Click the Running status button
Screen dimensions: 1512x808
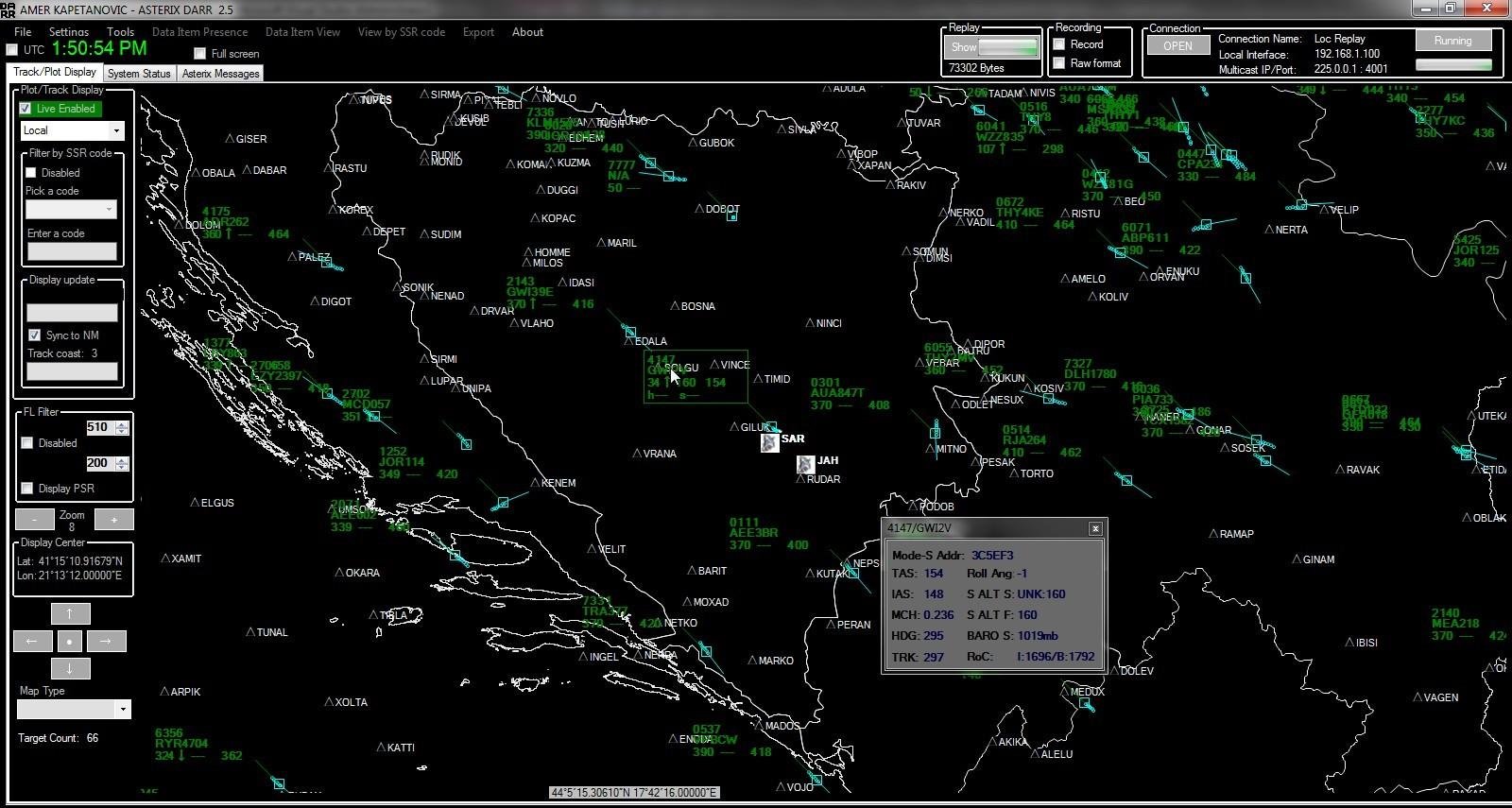(x=1452, y=41)
